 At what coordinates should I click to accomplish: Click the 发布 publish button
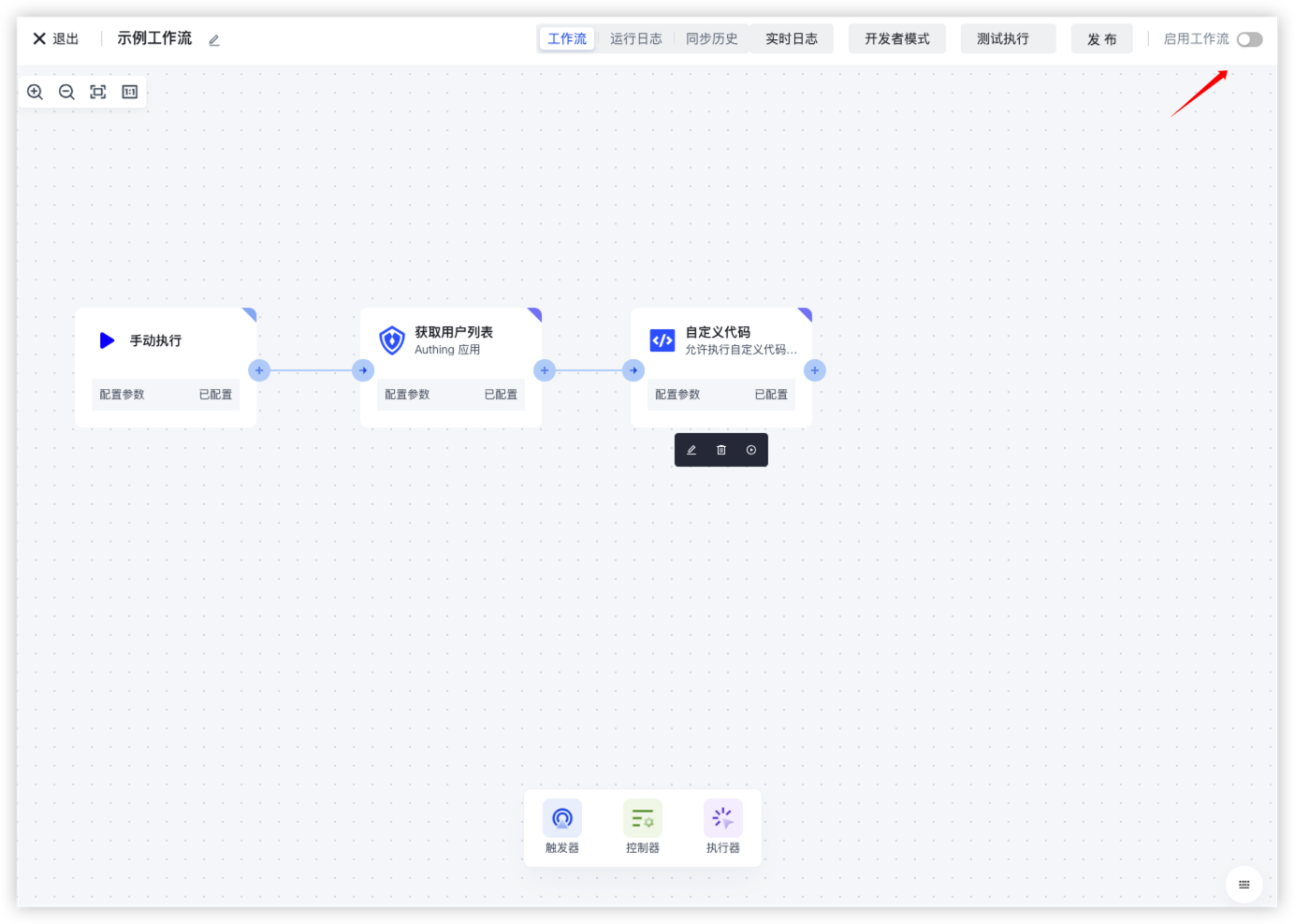pyautogui.click(x=1101, y=39)
